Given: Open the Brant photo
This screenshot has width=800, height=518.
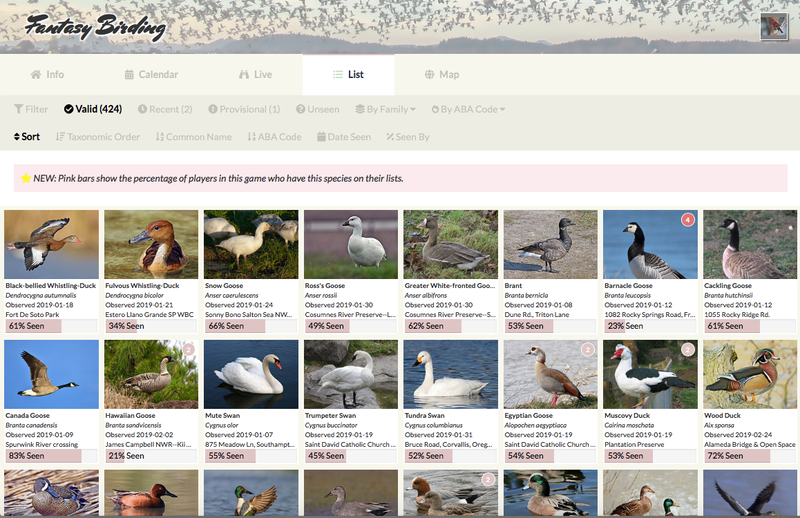Looking at the screenshot, I should point(551,244).
